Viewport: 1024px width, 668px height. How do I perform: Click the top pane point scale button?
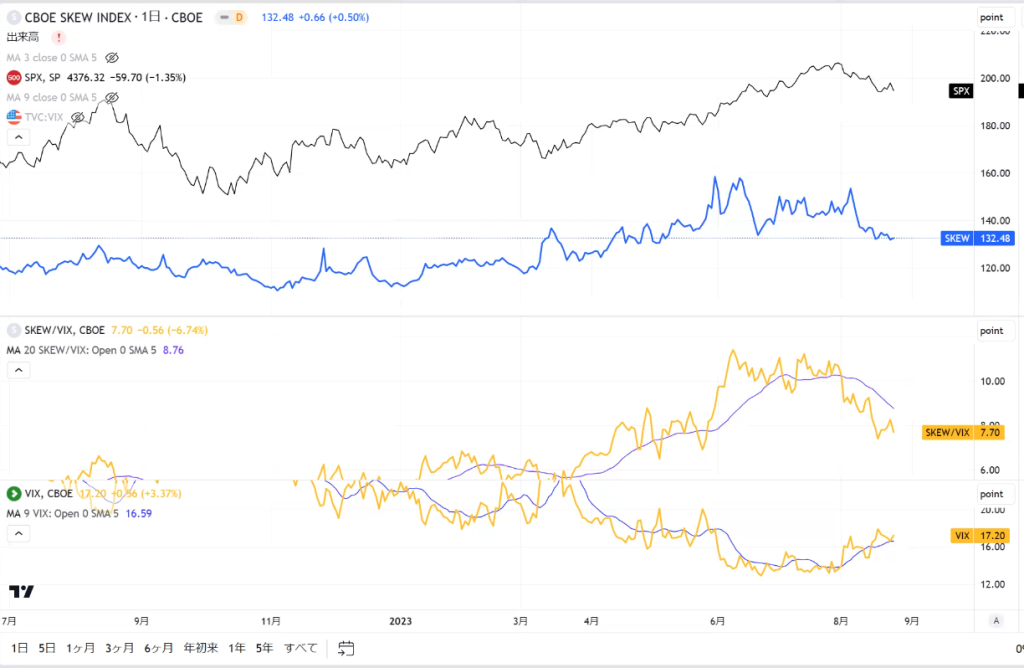pyautogui.click(x=991, y=18)
